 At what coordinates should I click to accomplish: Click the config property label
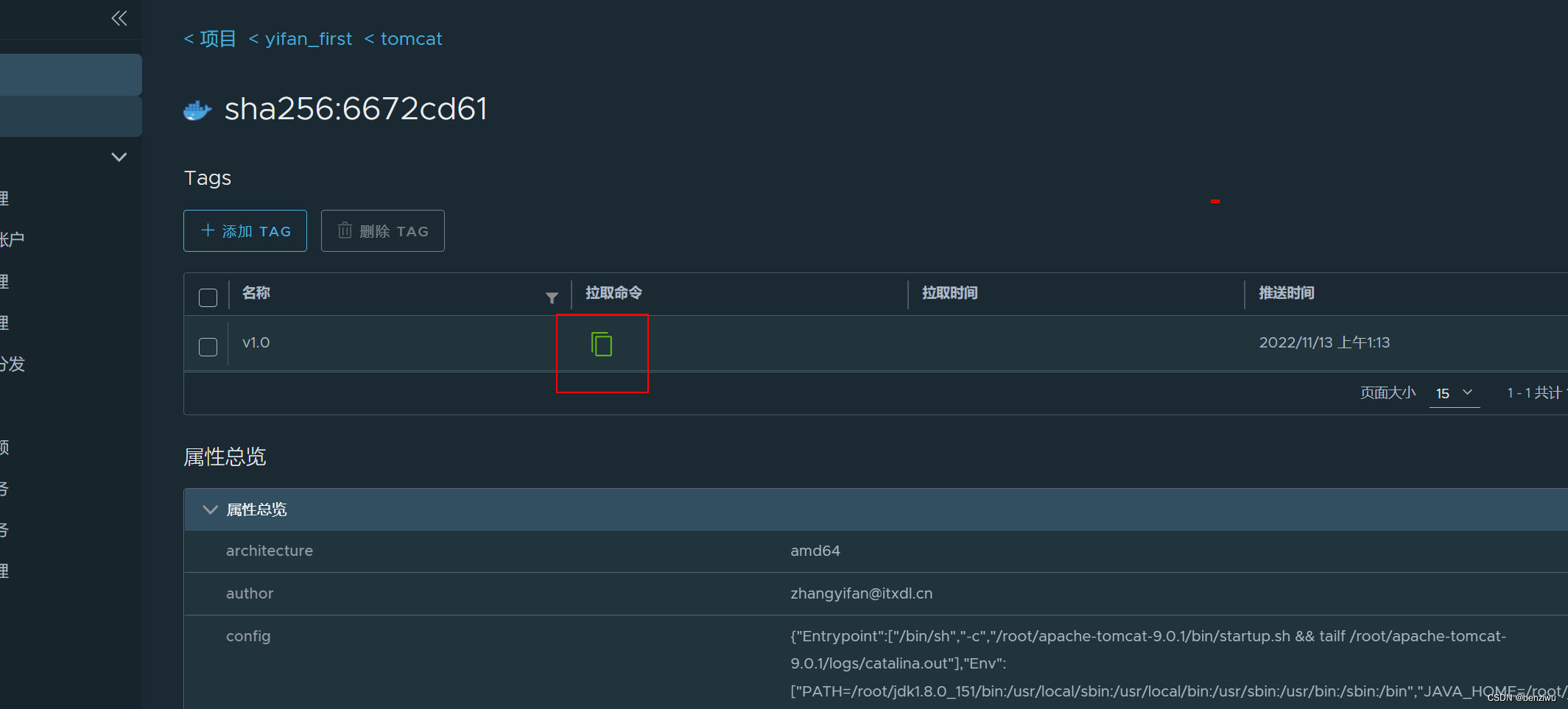248,636
